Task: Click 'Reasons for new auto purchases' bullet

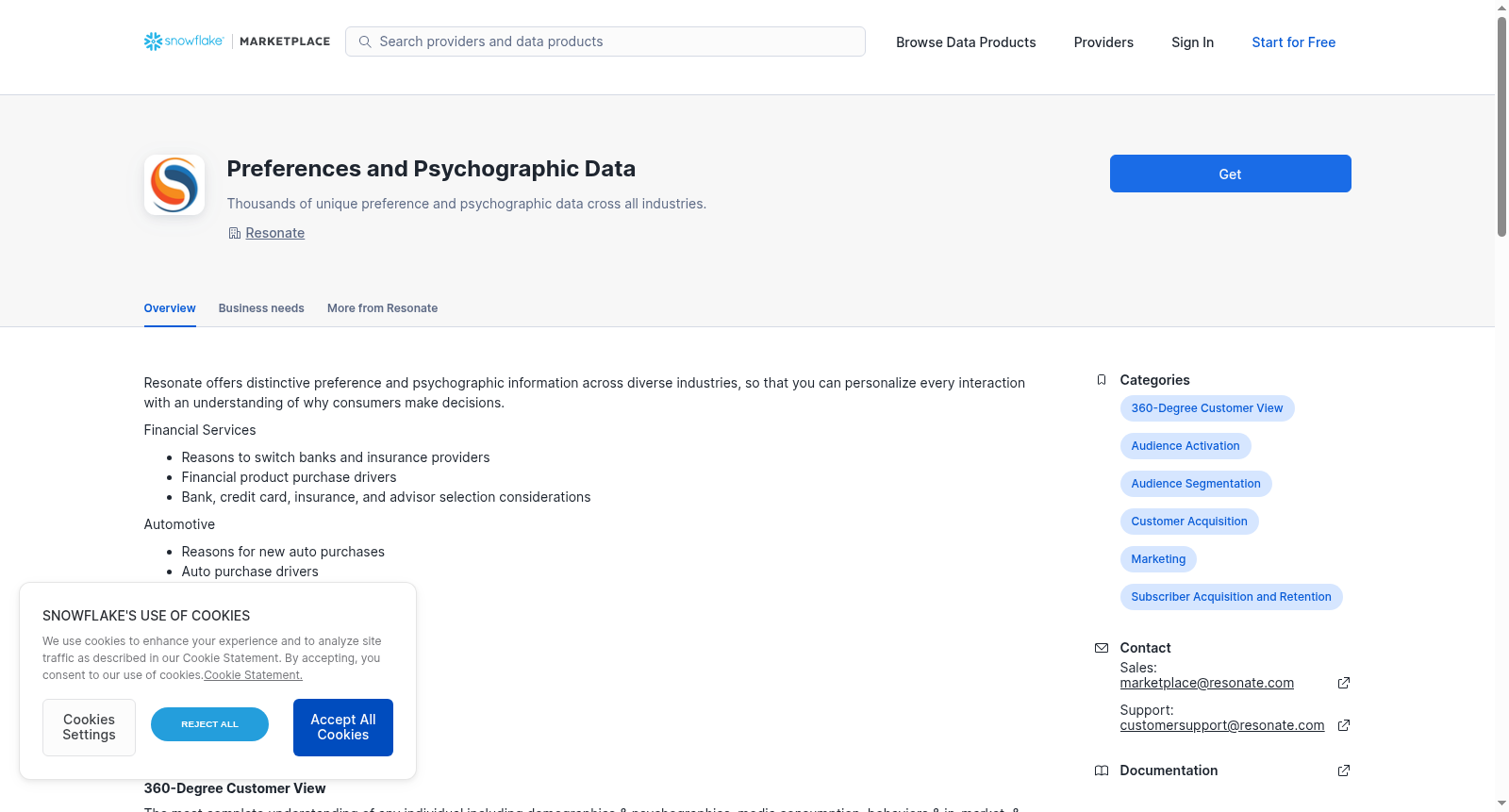Action: click(x=283, y=552)
